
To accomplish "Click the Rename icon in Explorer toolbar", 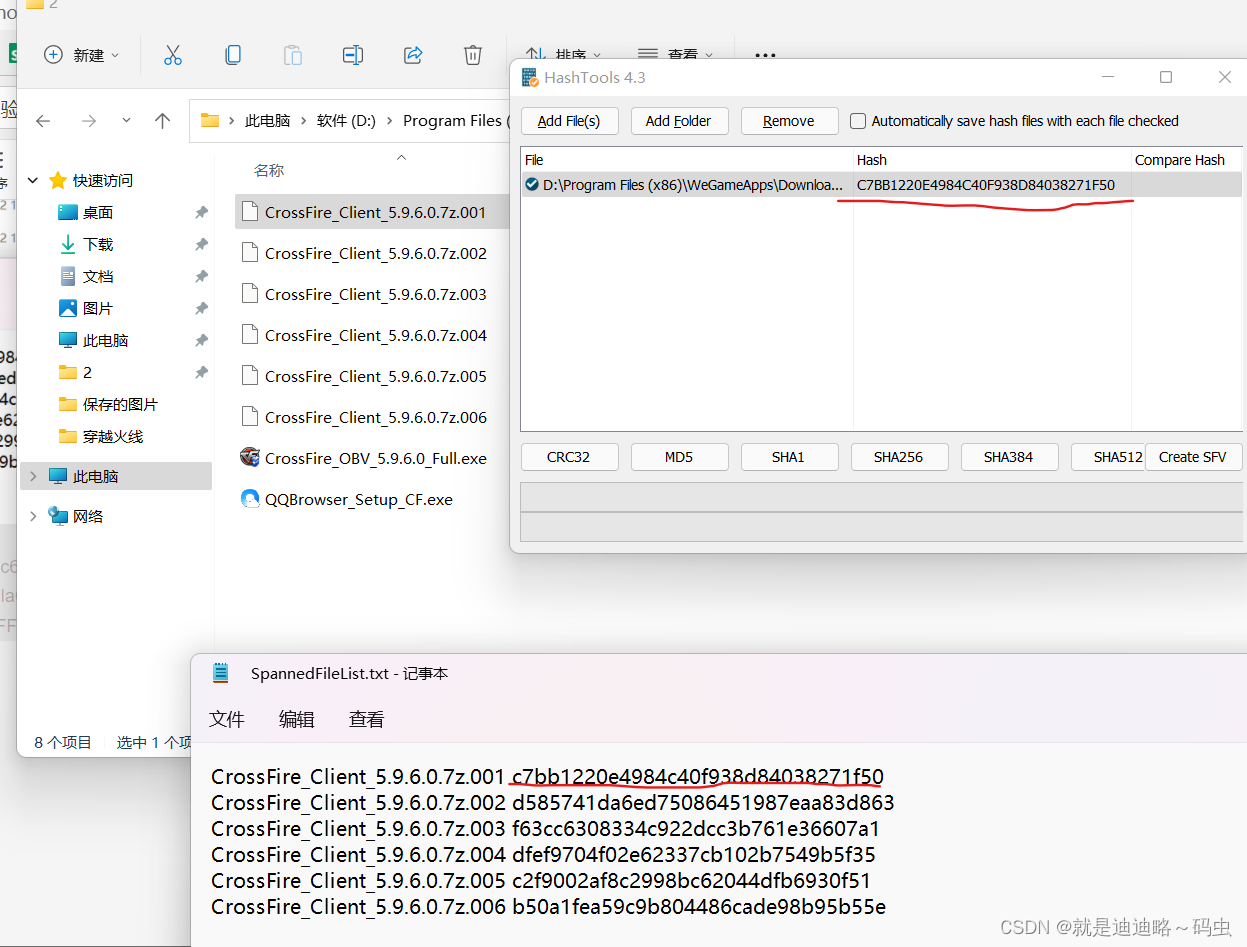I will (x=353, y=55).
